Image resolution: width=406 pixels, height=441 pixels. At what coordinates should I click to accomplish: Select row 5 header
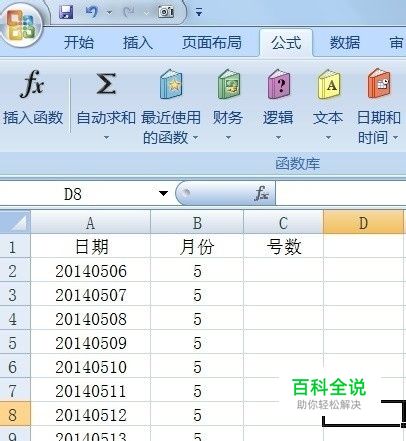[15, 343]
